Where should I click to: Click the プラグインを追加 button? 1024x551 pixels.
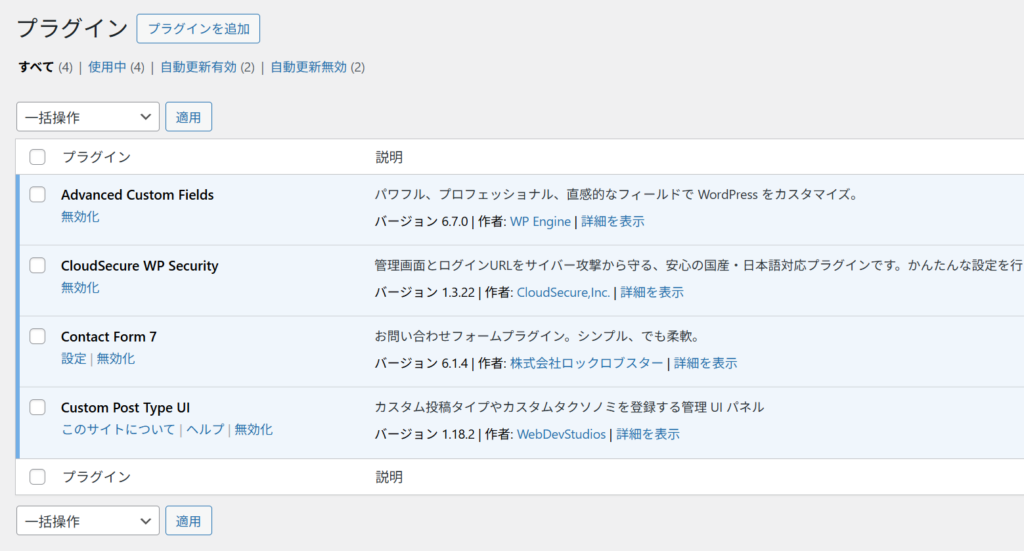pyautogui.click(x=198, y=29)
